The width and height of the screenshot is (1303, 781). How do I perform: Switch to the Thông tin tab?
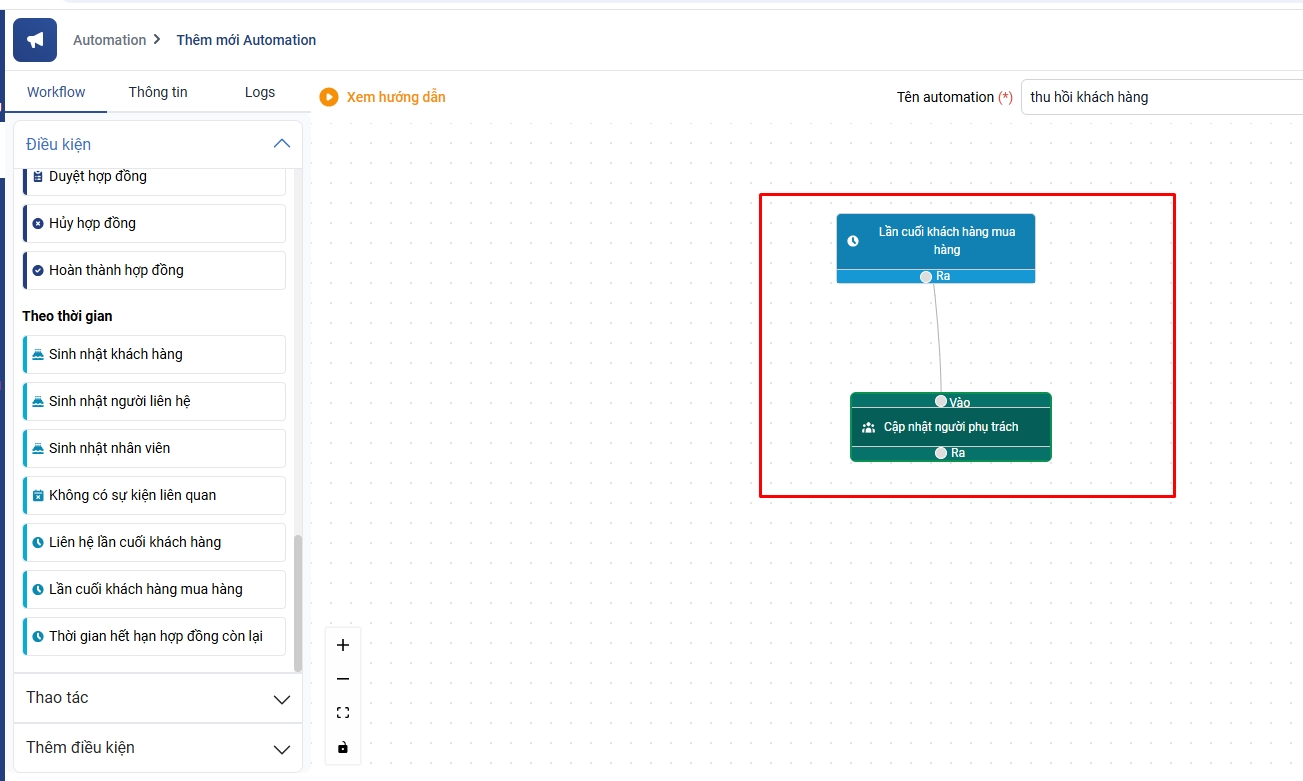tap(158, 92)
